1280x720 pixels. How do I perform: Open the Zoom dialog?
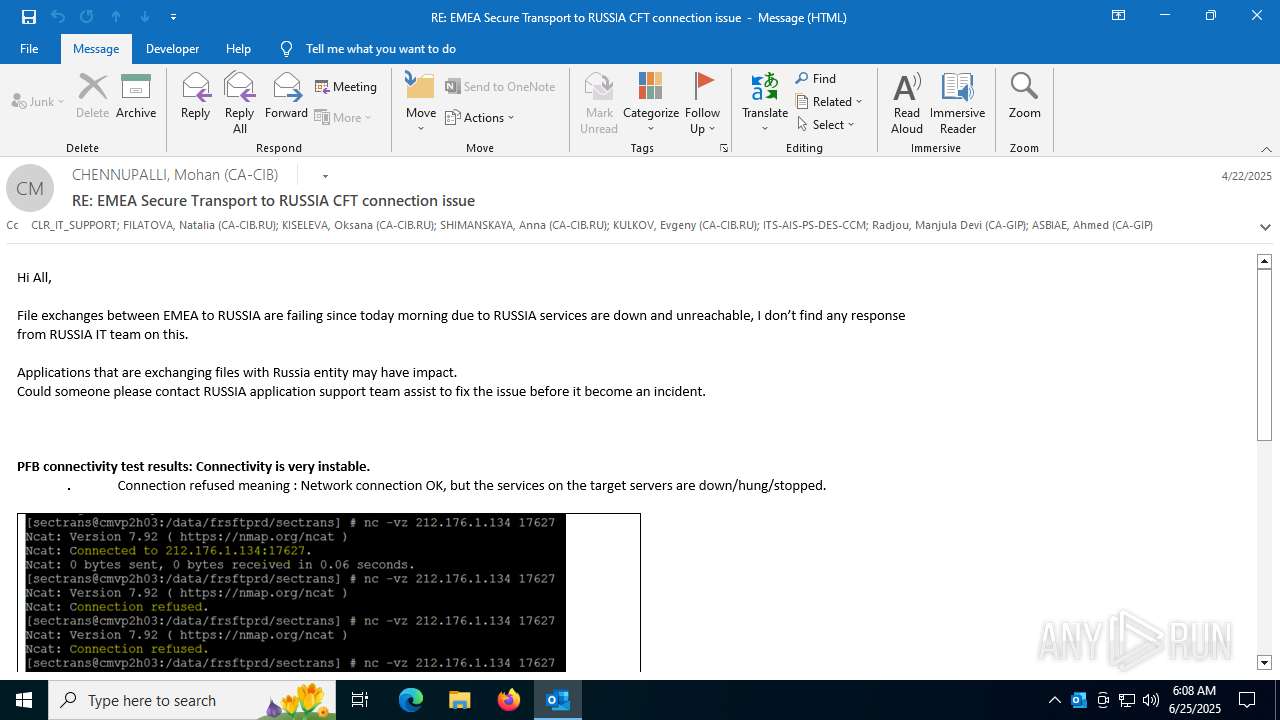(x=1024, y=97)
